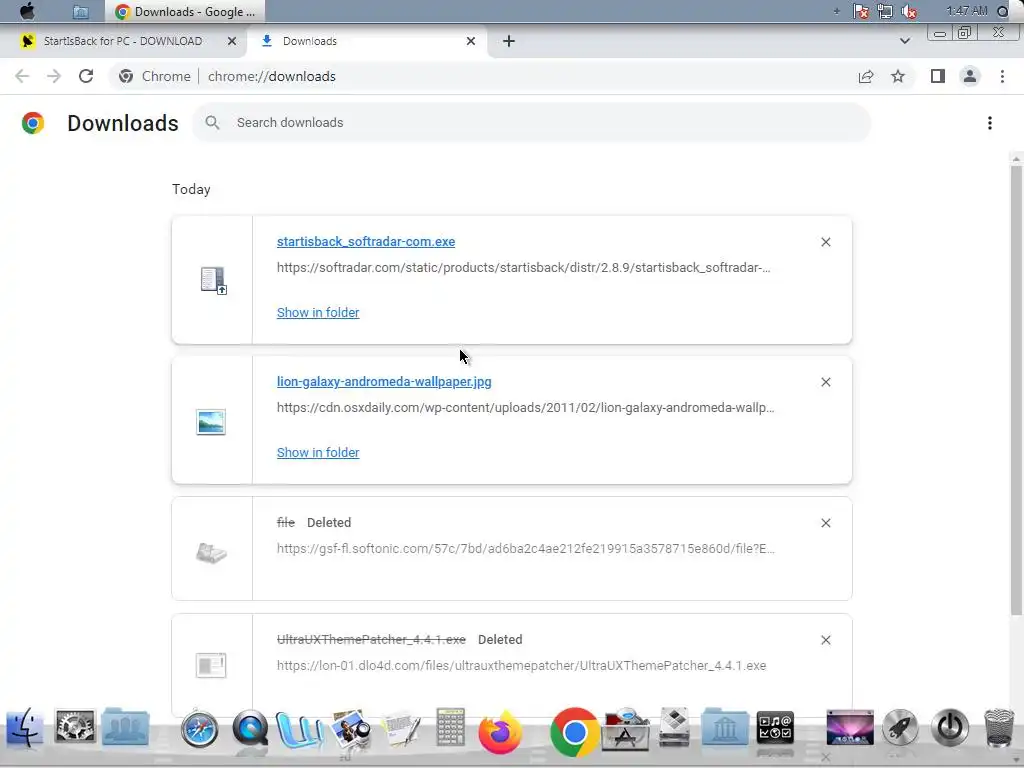Click the softradar.com source URL

coord(524,268)
